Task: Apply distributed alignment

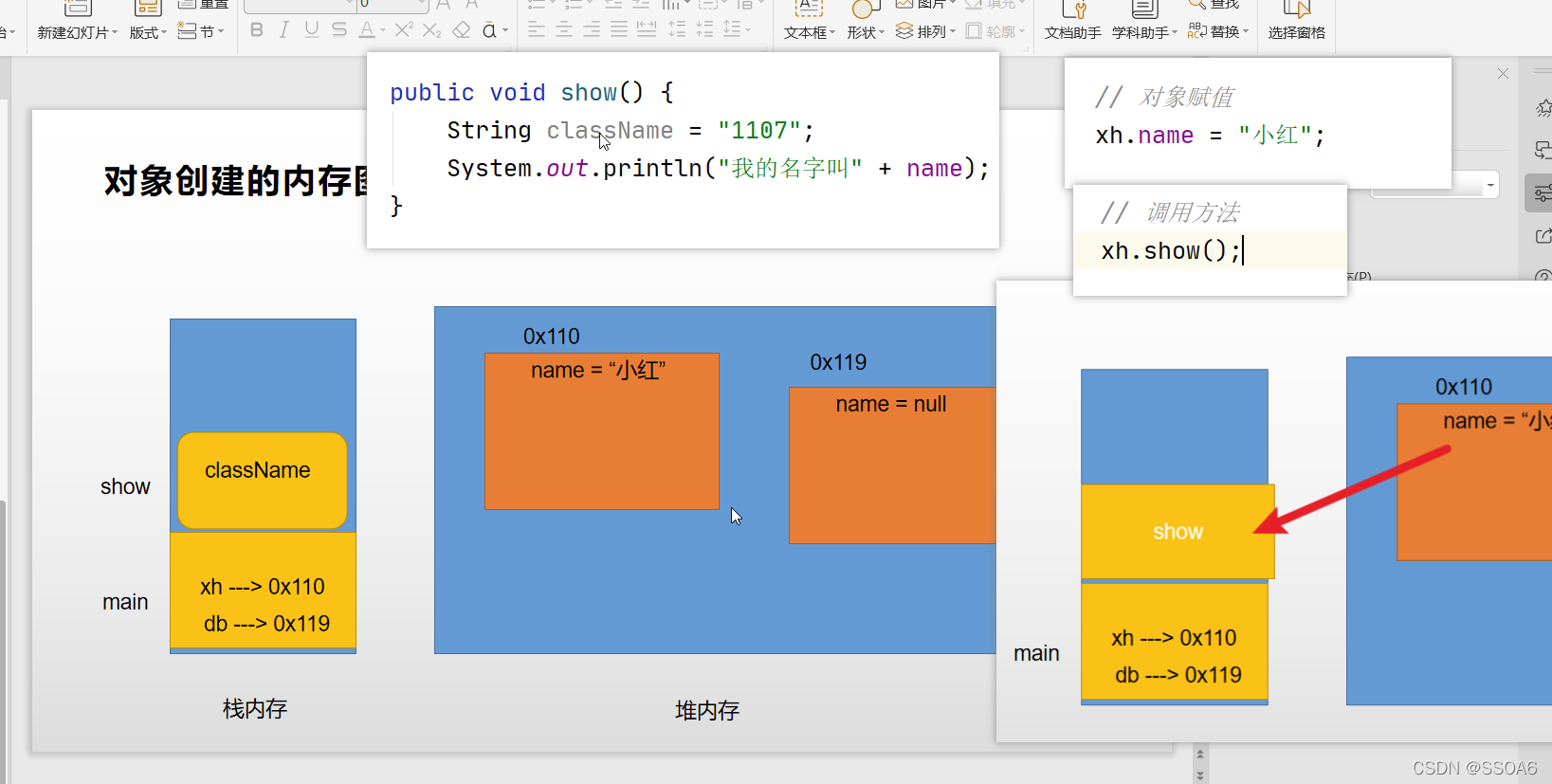Action: click(647, 30)
